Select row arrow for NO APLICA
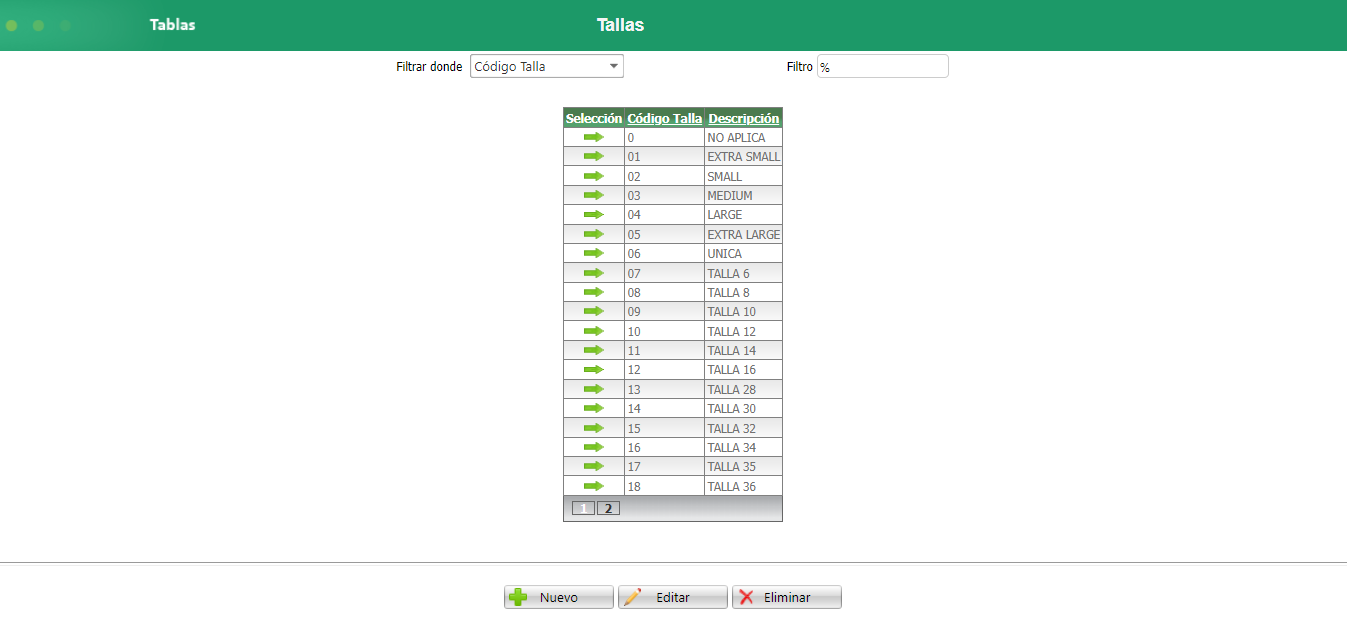The image size is (1347, 642). click(594, 137)
